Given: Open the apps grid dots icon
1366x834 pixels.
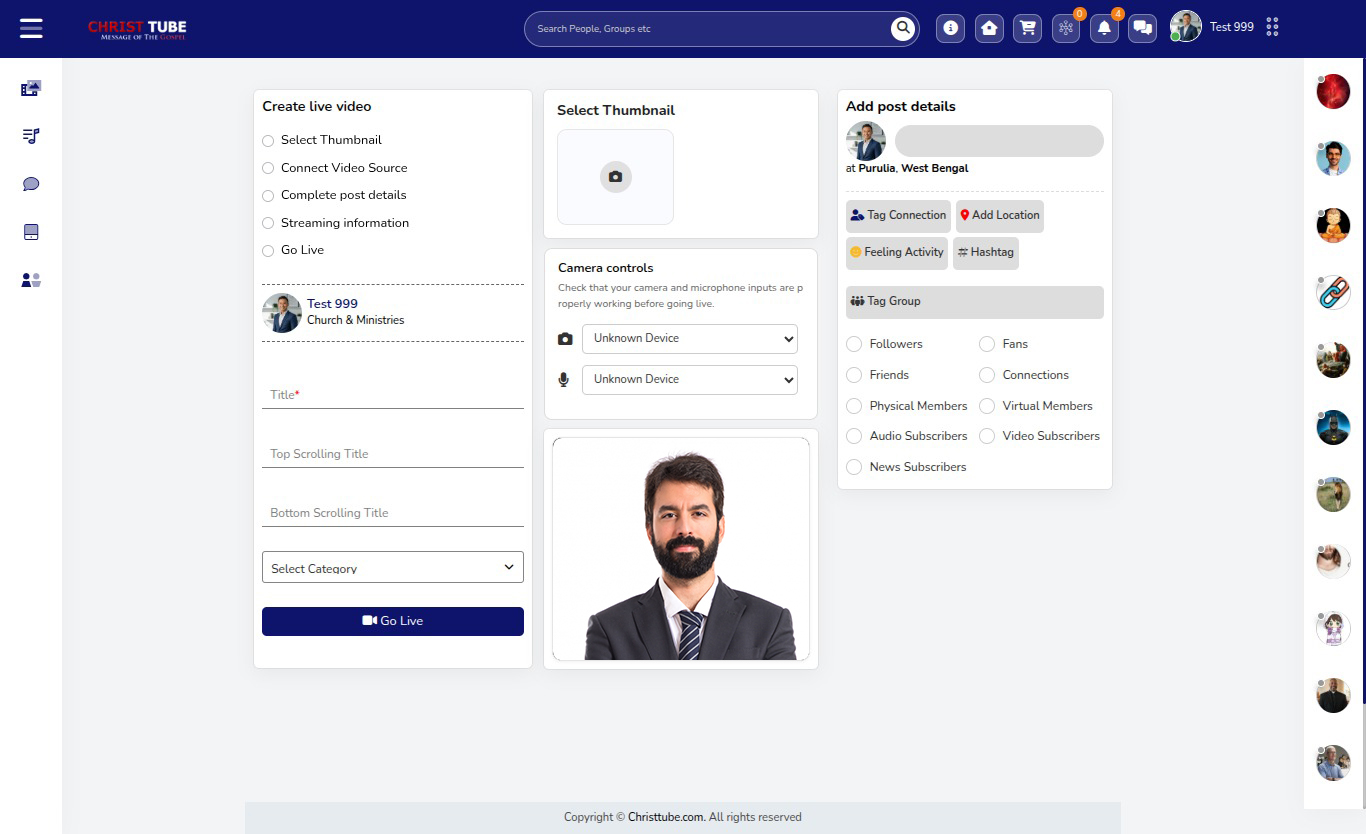Looking at the screenshot, I should (1272, 27).
